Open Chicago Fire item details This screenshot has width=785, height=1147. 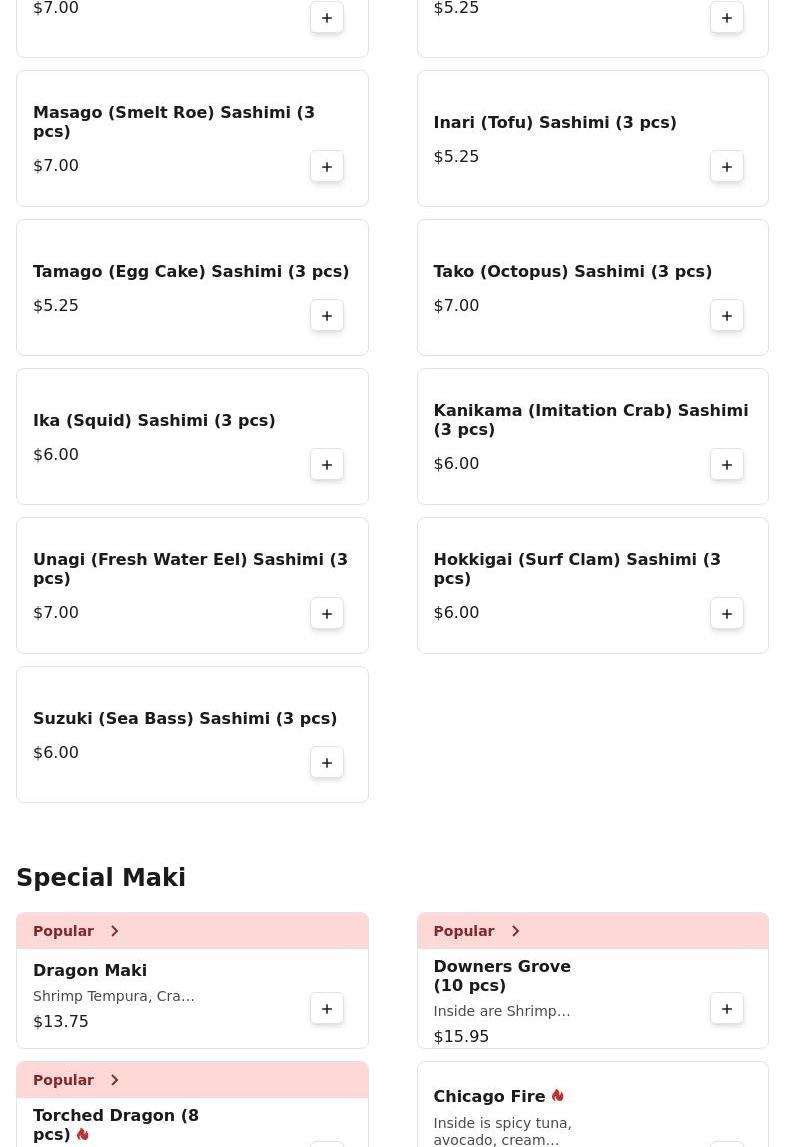point(489,1097)
